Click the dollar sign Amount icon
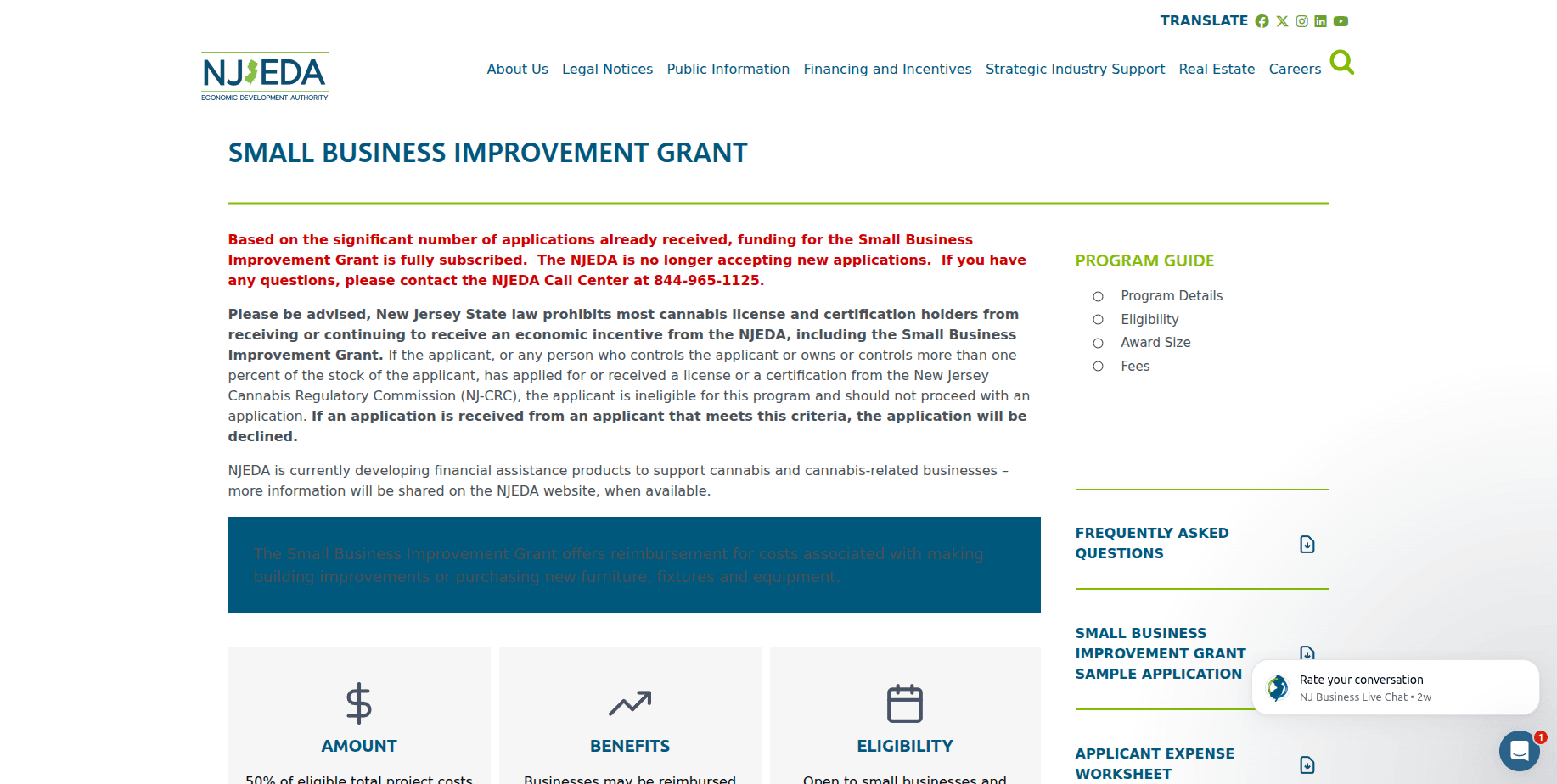The height and width of the screenshot is (784, 1557). (x=359, y=703)
